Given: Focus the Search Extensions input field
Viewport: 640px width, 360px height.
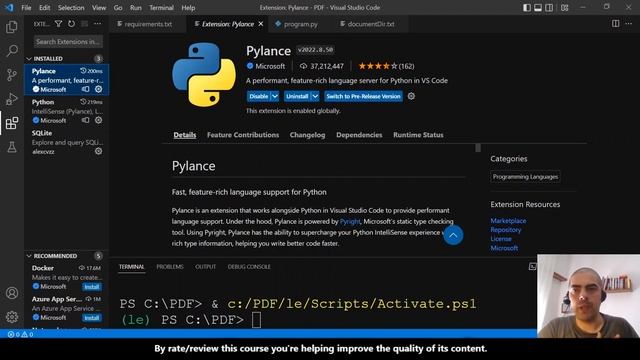Looking at the screenshot, I should pyautogui.click(x=68, y=42).
